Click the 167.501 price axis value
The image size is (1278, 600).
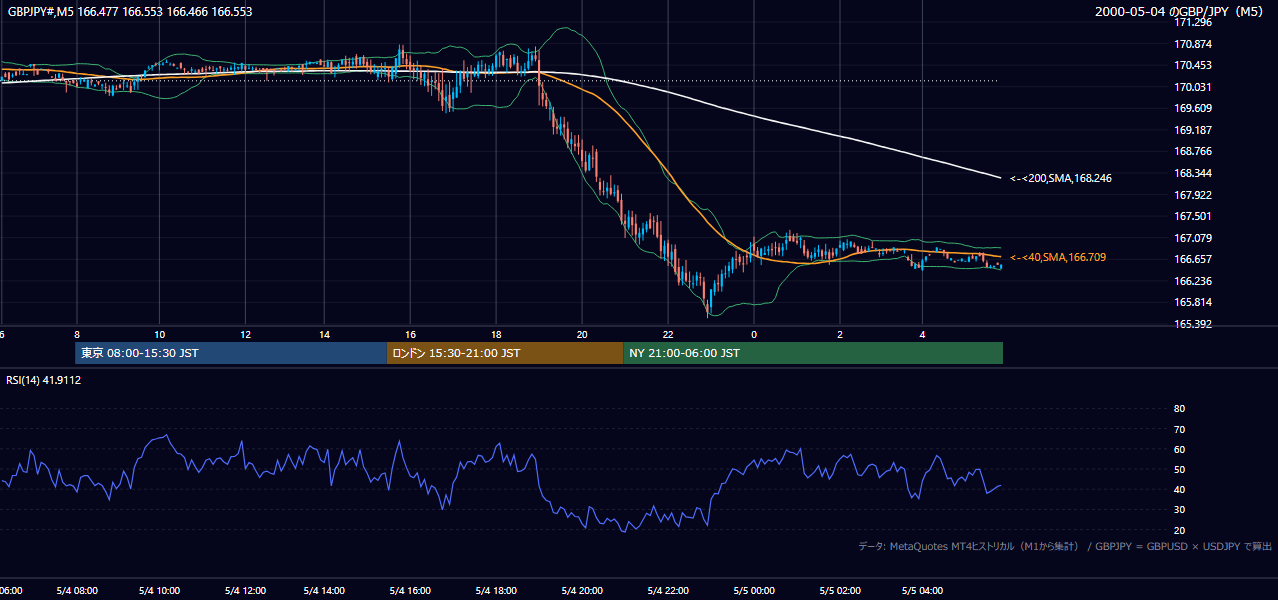click(1193, 216)
